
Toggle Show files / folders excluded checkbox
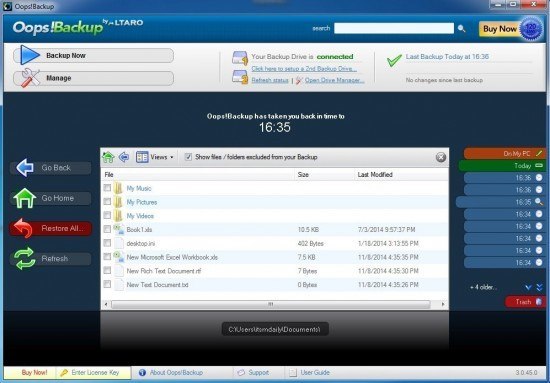point(188,157)
